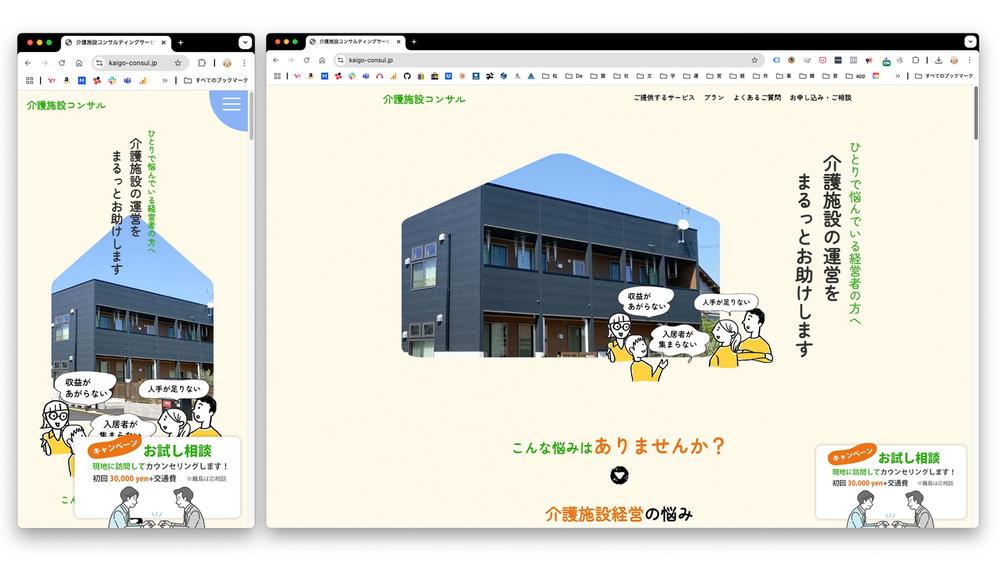Open すべてのブックマーク folder in the wide window

coord(944,76)
